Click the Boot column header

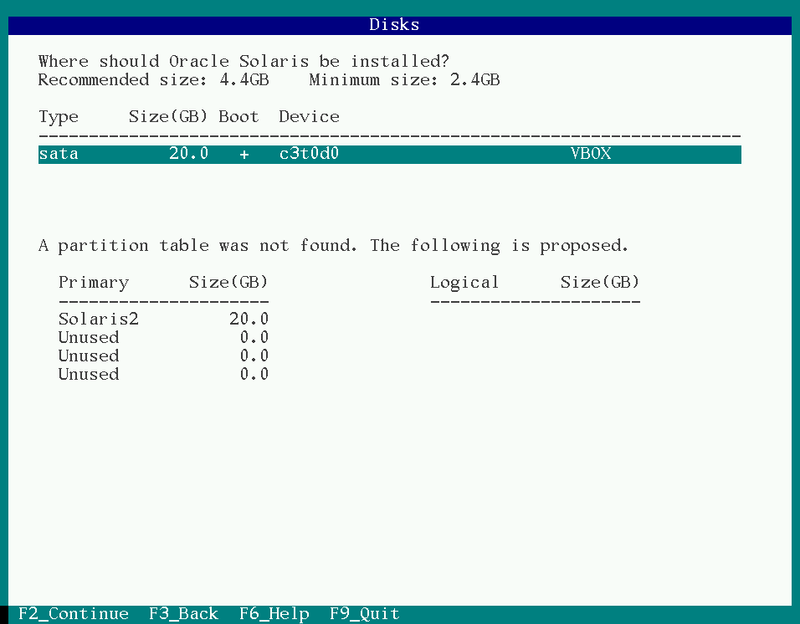coord(238,117)
